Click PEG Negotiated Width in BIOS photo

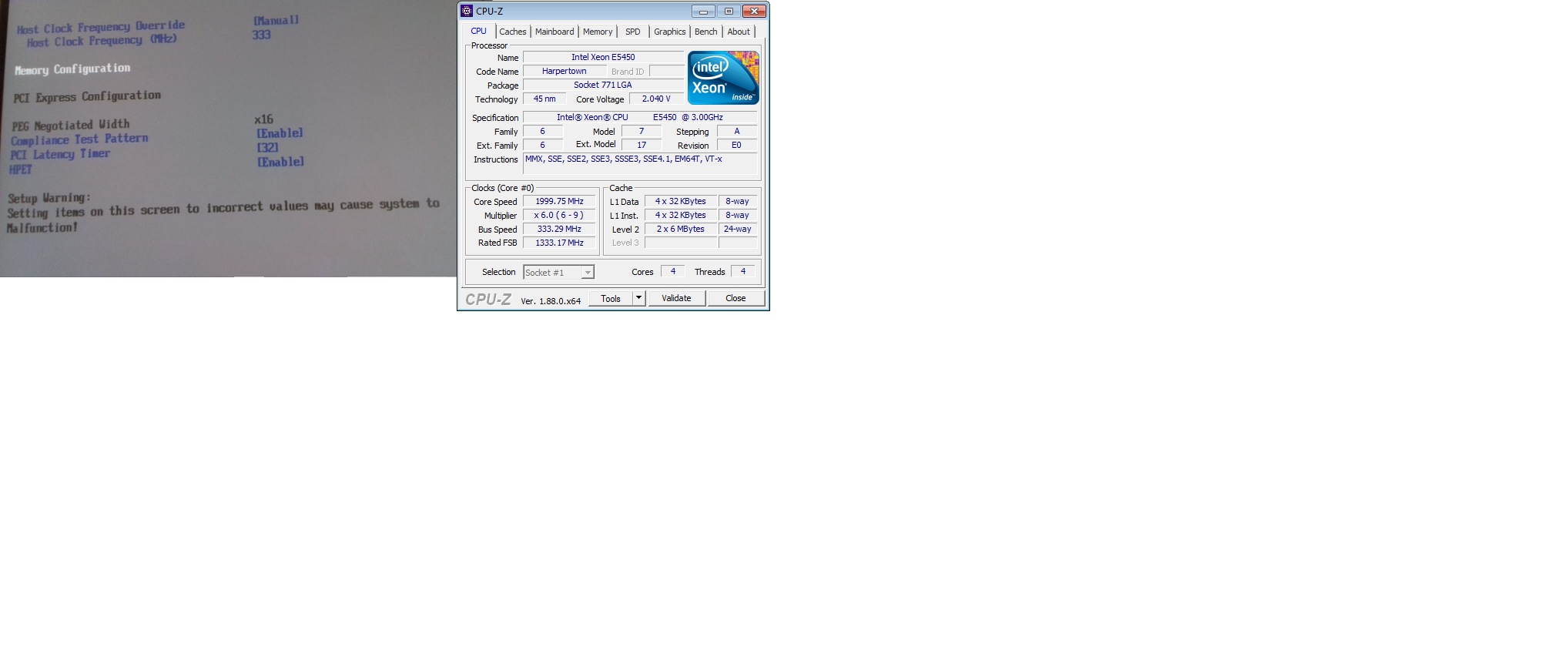click(71, 125)
